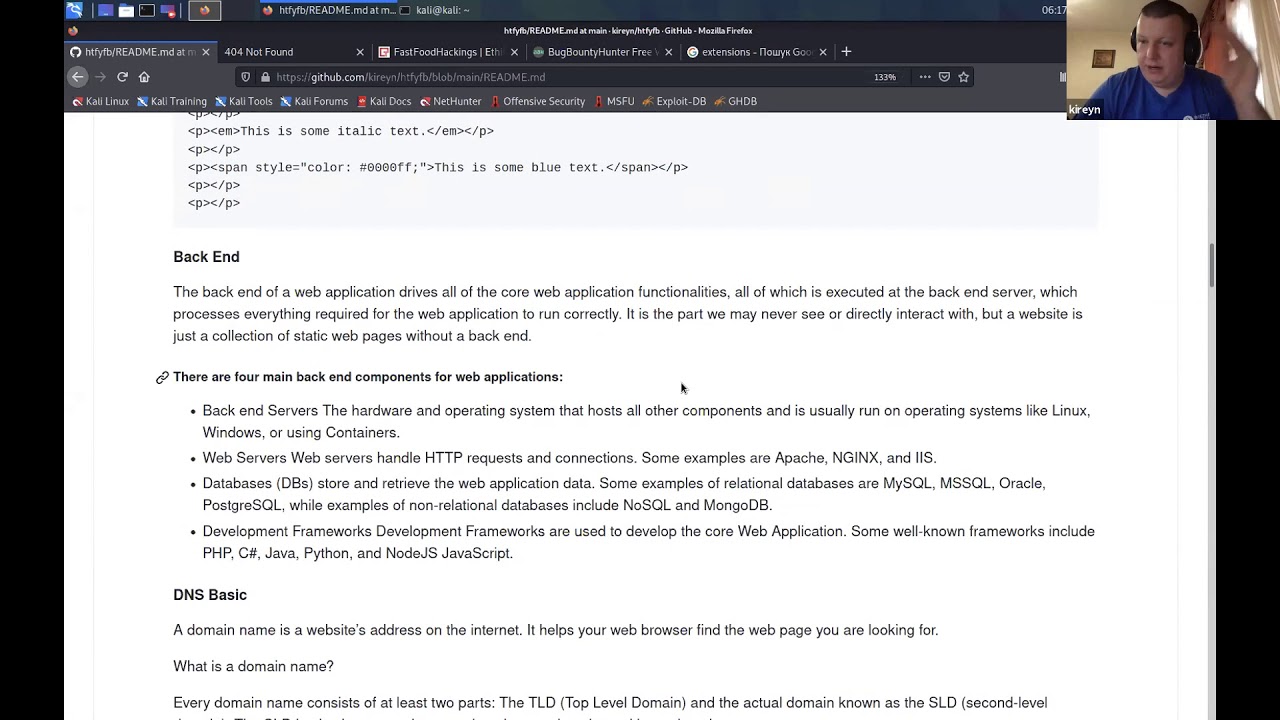This screenshot has width=1280, height=720.
Task: Click the page vertical scrollbar thumb
Action: pos(1212,265)
